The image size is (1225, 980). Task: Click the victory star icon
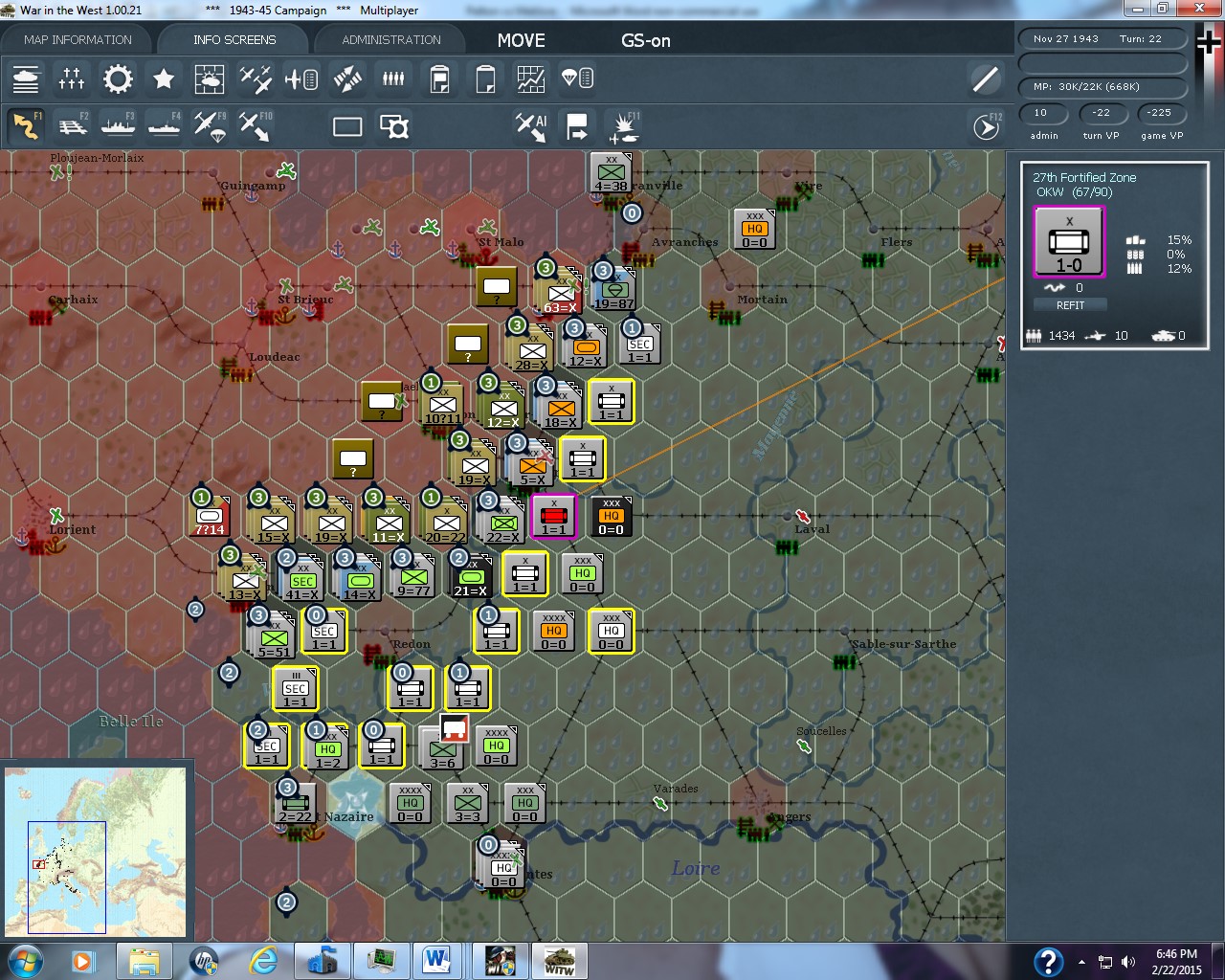[164, 78]
